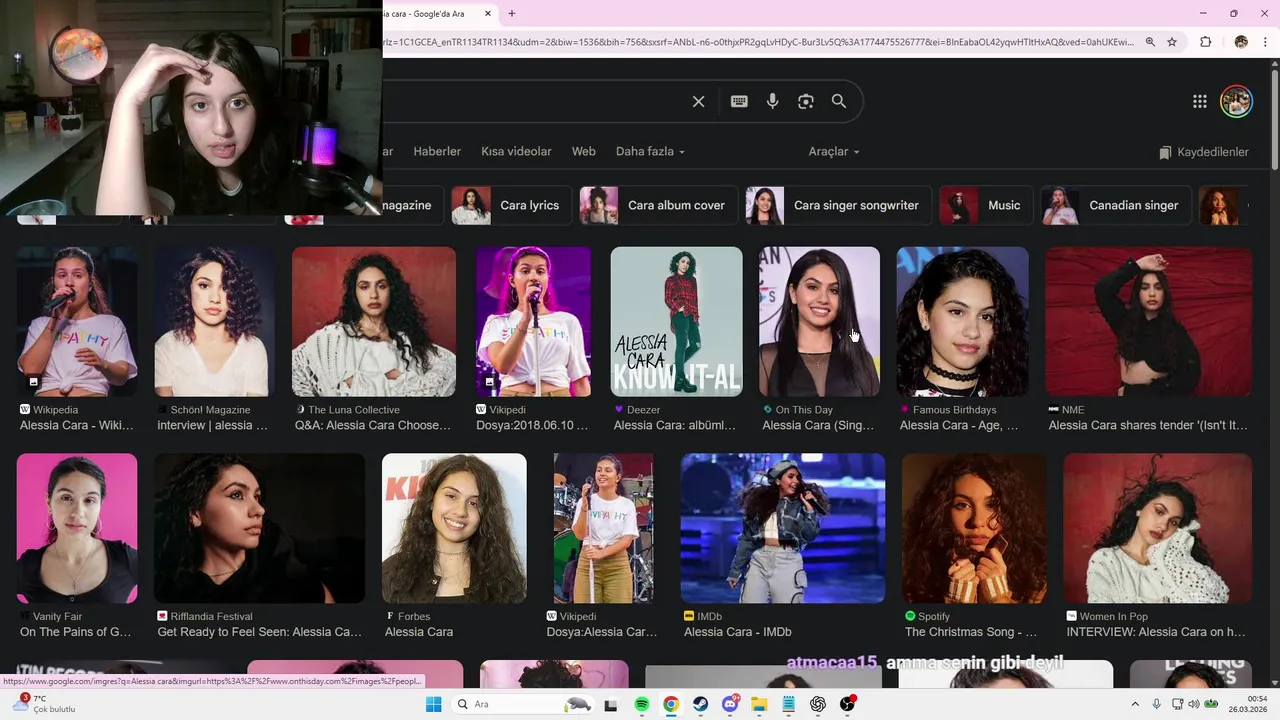Expand the 'Daha fazla' dropdown
The image size is (1280, 720).
click(650, 151)
